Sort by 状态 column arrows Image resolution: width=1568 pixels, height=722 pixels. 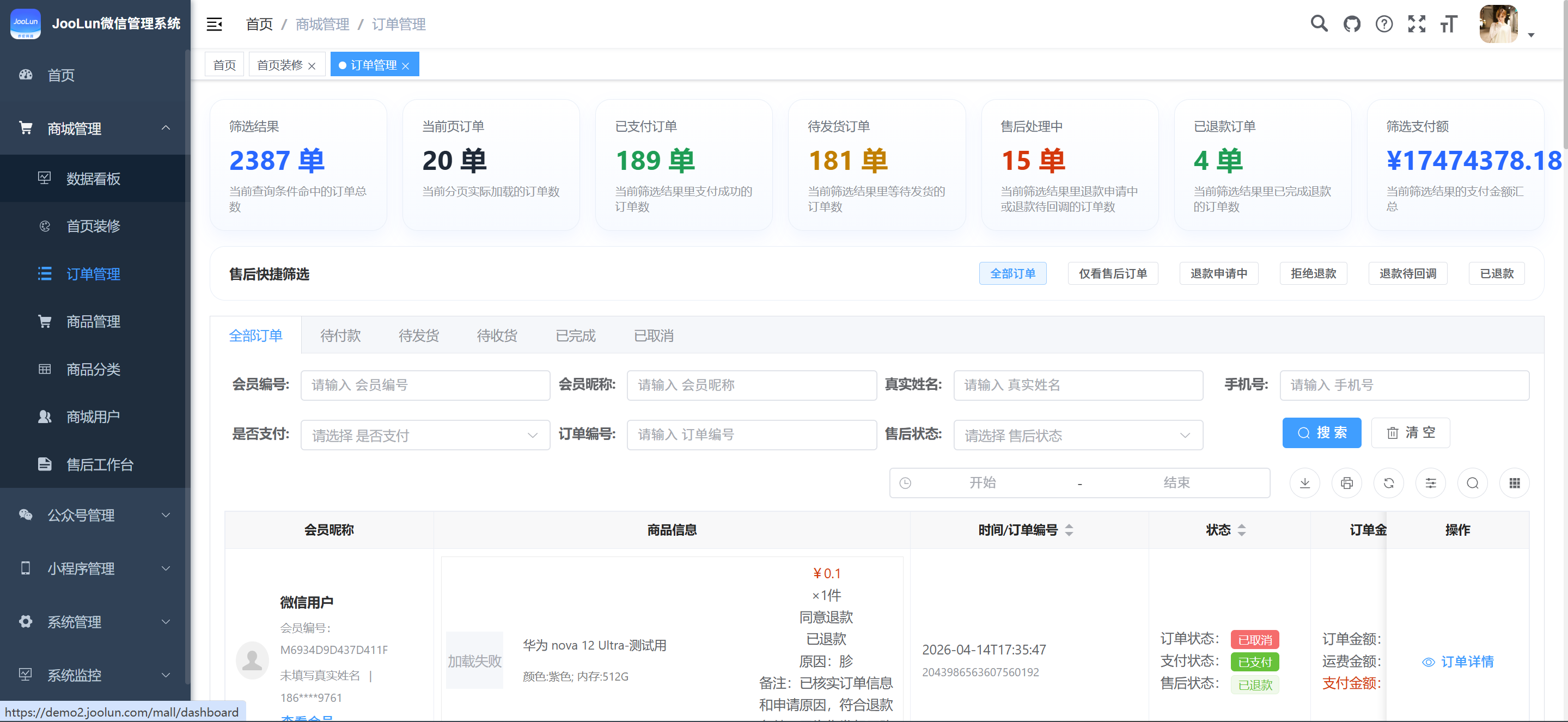[x=1242, y=530]
